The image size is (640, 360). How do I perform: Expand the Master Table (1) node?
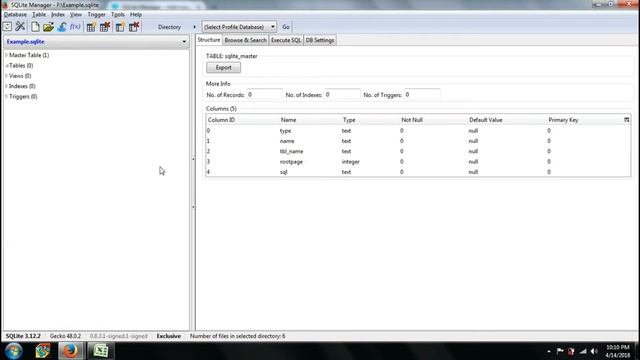tap(6, 55)
